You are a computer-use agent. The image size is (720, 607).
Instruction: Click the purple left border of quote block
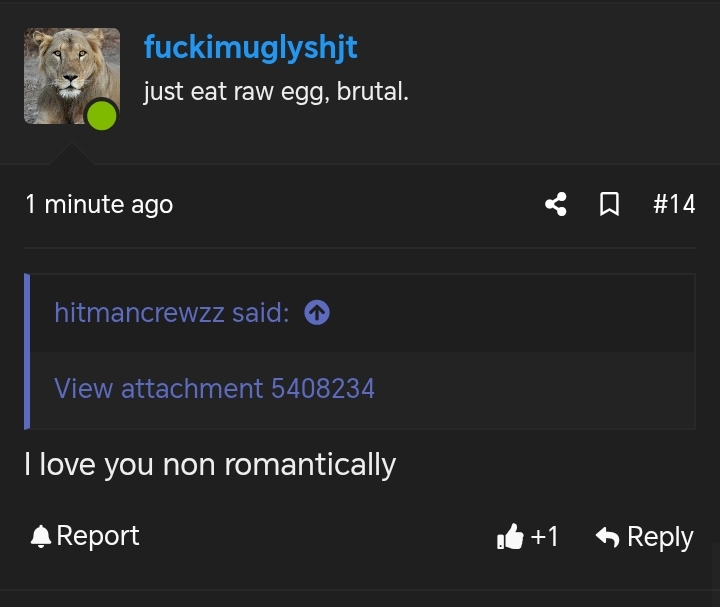pyautogui.click(x=27, y=351)
